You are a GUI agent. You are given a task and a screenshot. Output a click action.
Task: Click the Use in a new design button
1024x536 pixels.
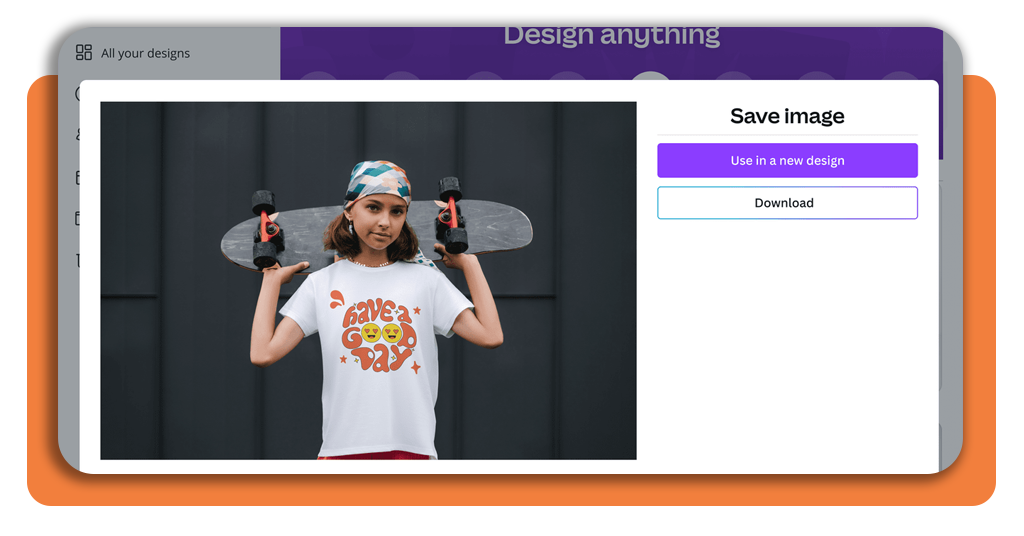(x=787, y=160)
